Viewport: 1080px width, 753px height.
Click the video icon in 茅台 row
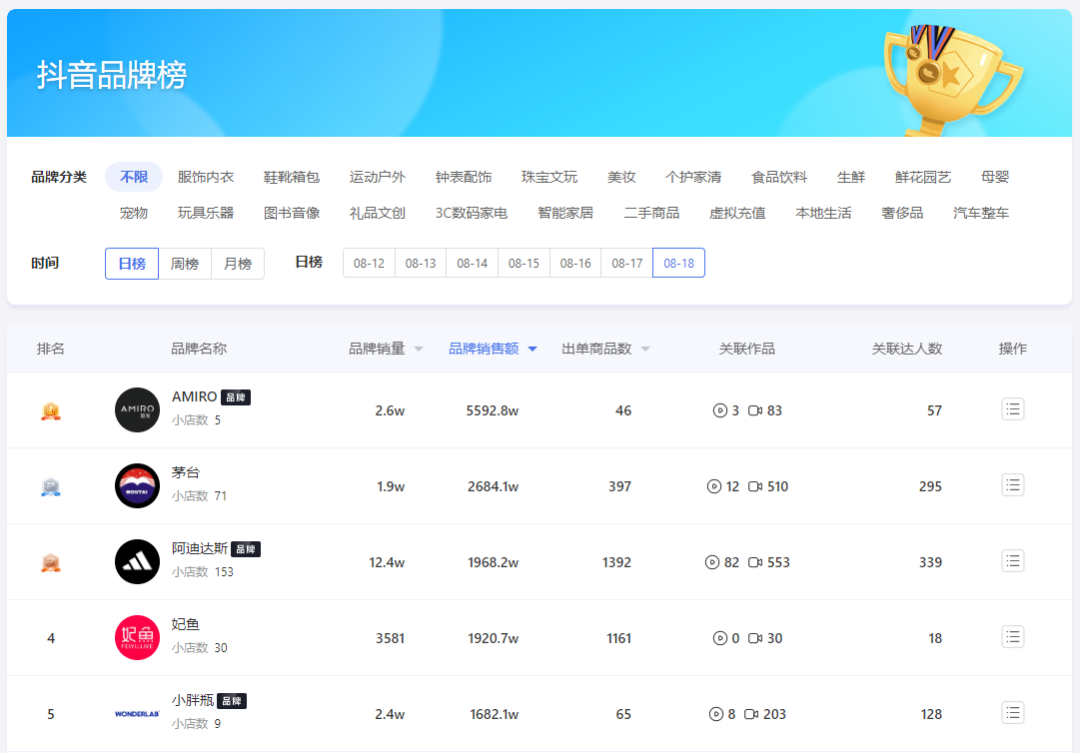[755, 486]
